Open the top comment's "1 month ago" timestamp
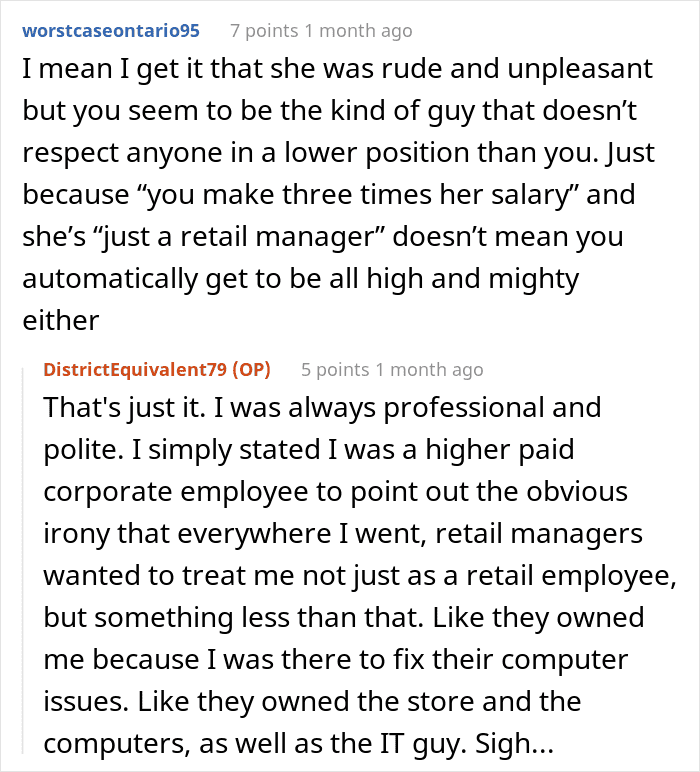The height and width of the screenshot is (772, 700). (358, 31)
